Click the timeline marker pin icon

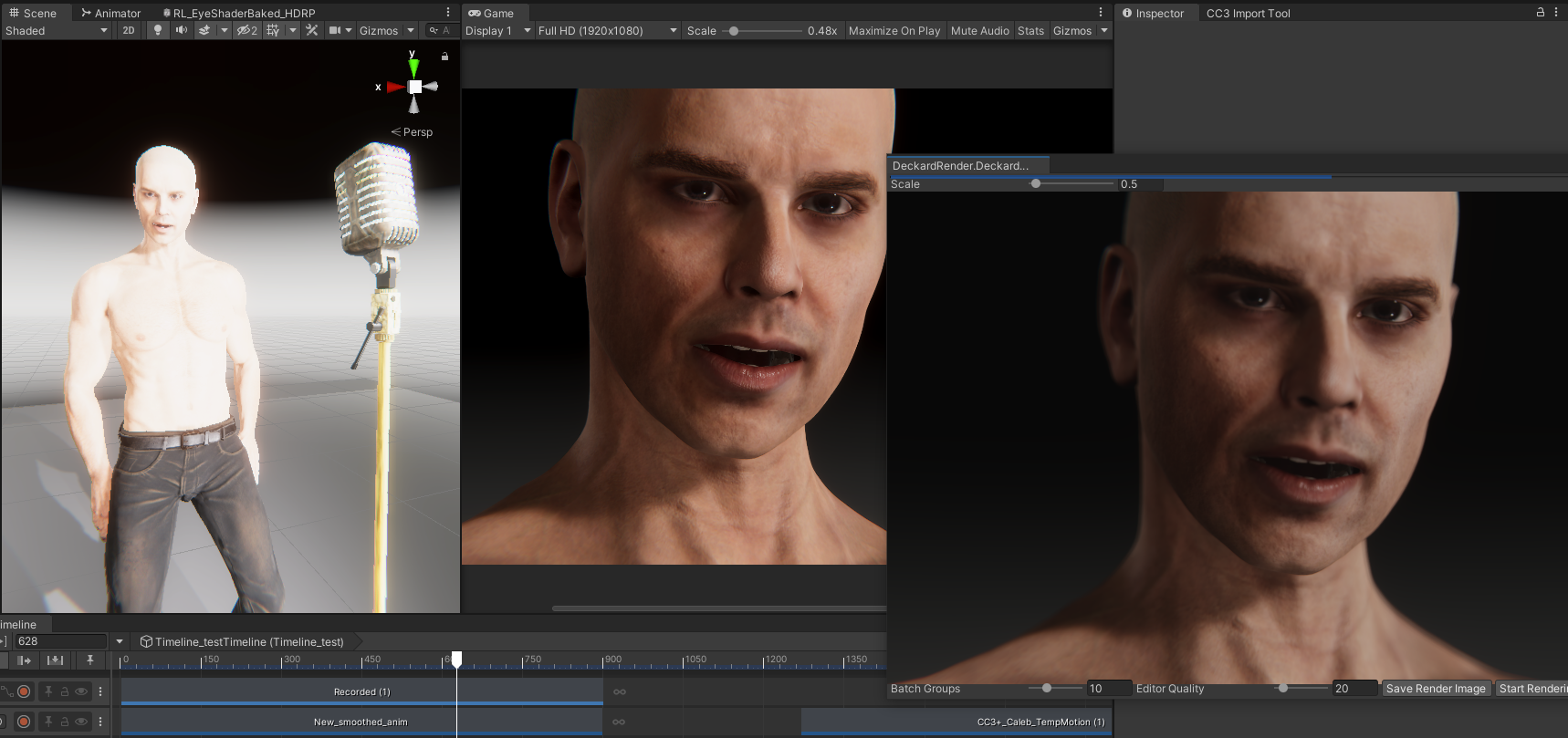point(89,660)
